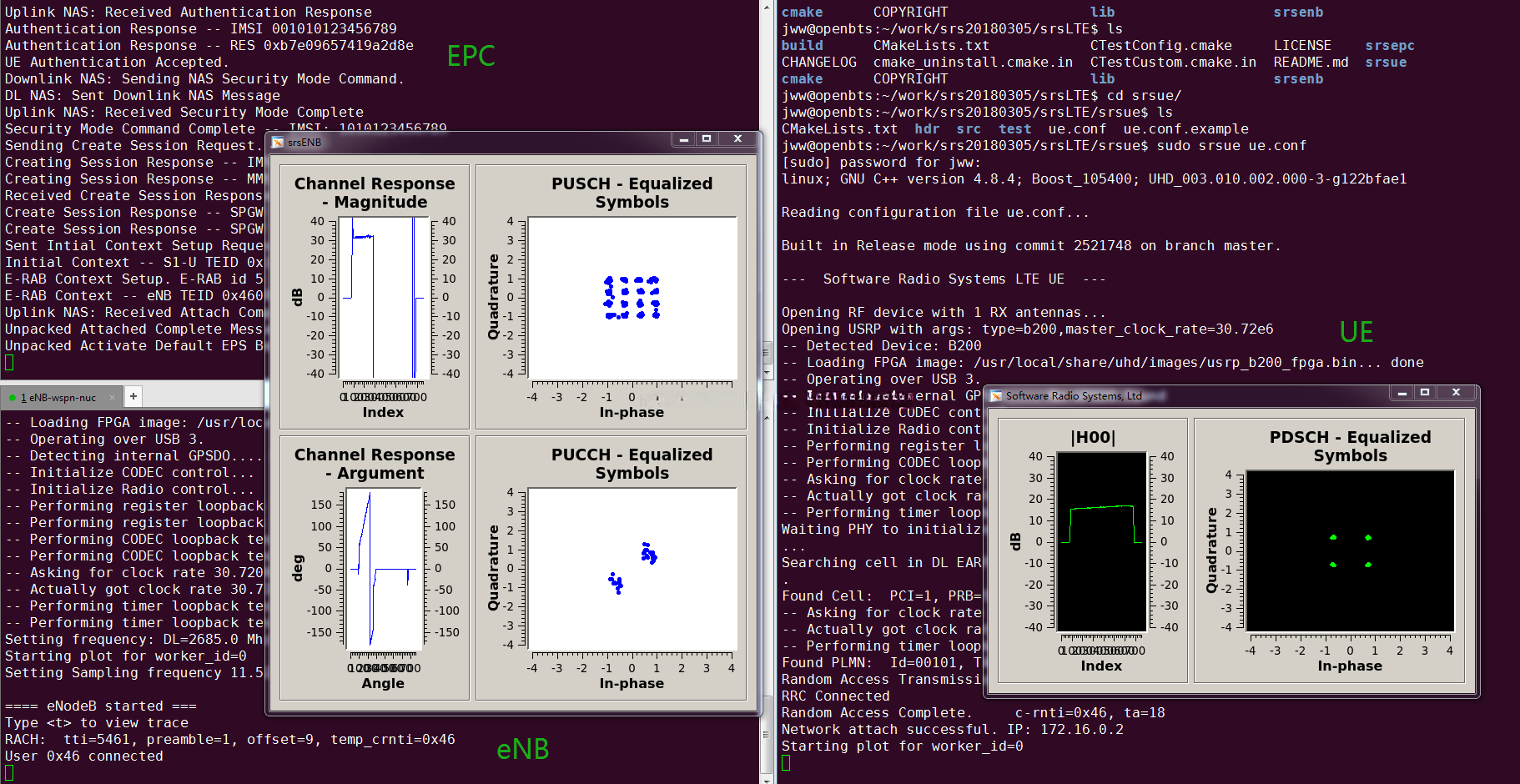Open a new terminal tab with plus
The image size is (1520, 784).
tap(133, 397)
